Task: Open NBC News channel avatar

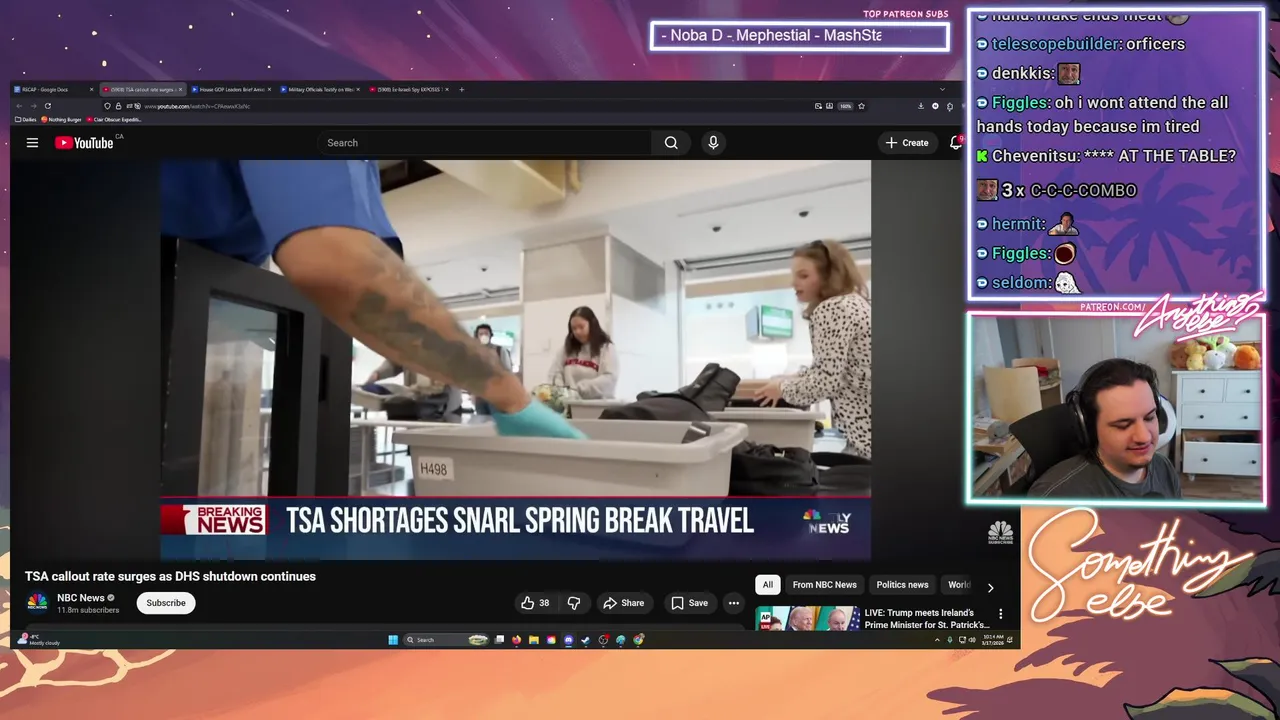Action: point(37,603)
